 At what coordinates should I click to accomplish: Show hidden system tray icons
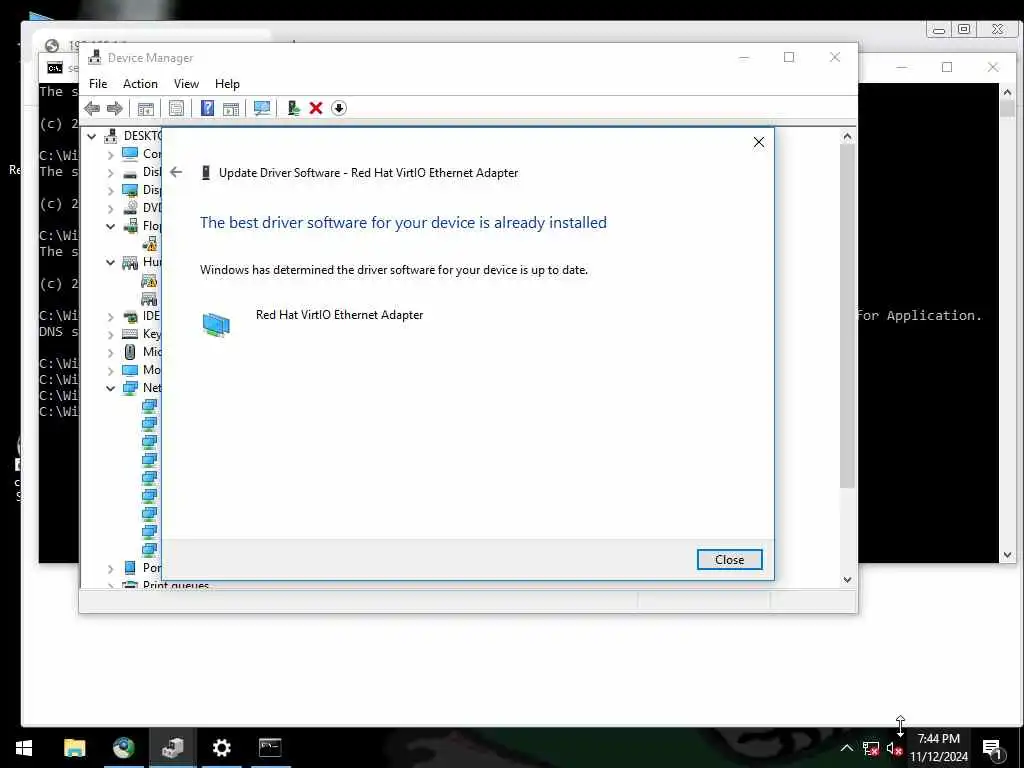(846, 748)
